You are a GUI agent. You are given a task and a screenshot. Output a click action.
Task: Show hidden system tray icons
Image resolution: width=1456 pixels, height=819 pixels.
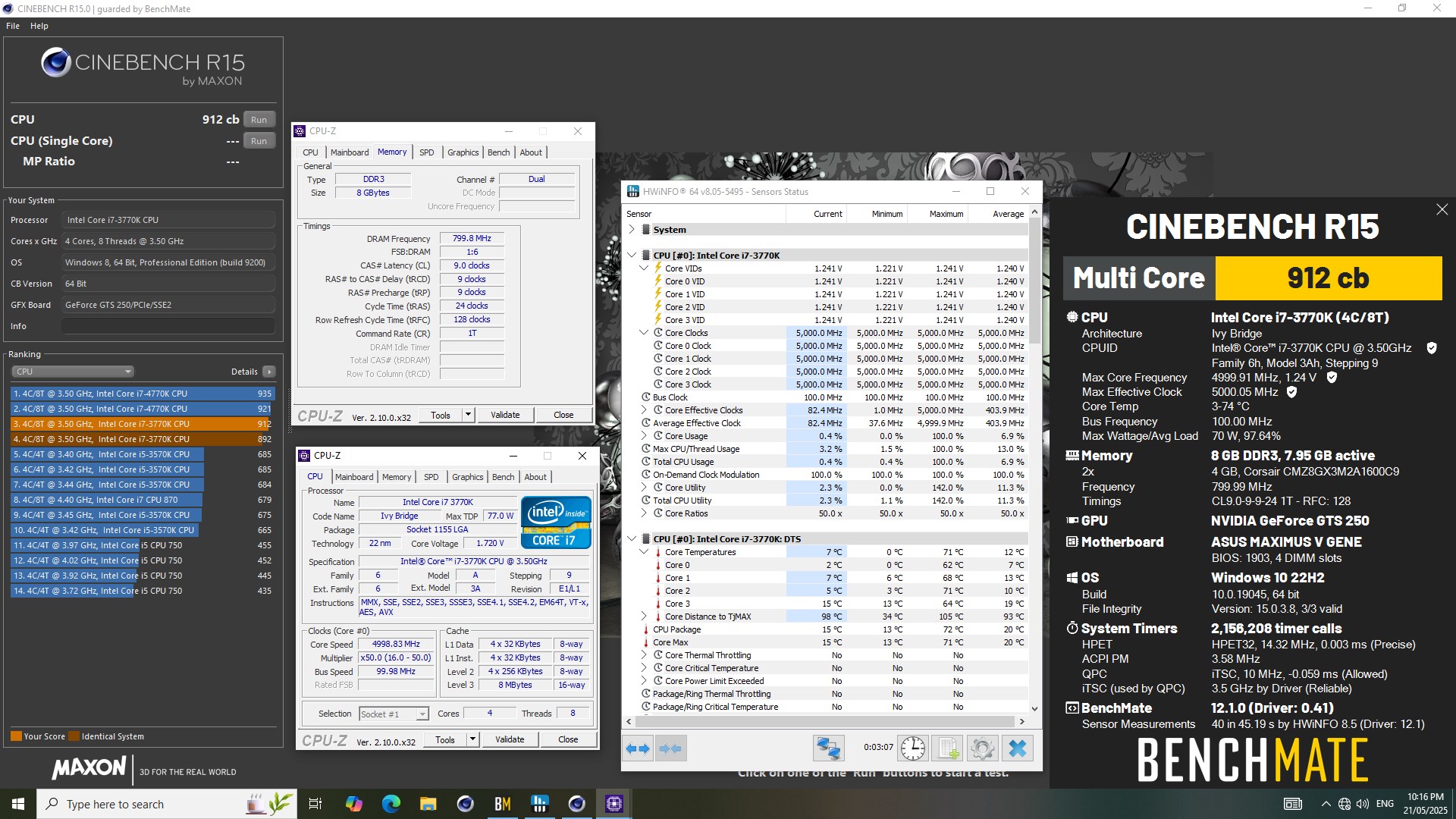pyautogui.click(x=1326, y=804)
